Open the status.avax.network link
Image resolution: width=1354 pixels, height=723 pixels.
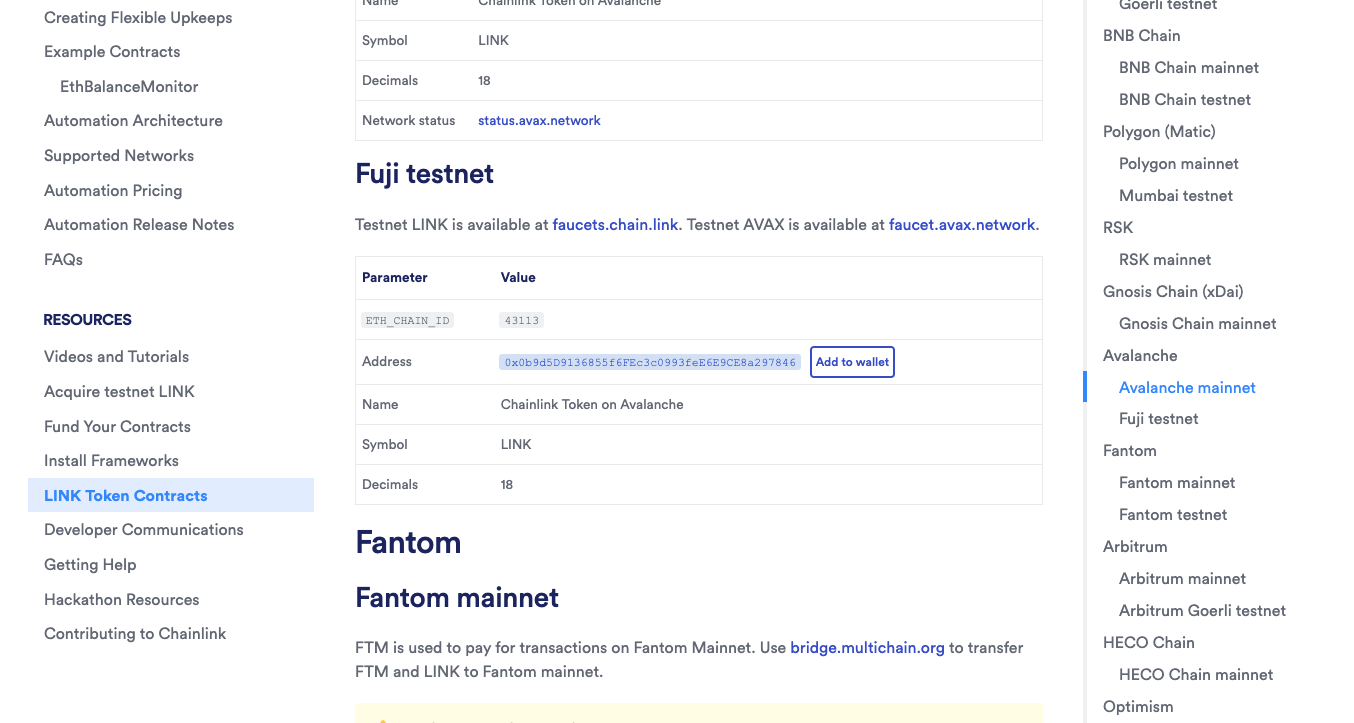(539, 120)
